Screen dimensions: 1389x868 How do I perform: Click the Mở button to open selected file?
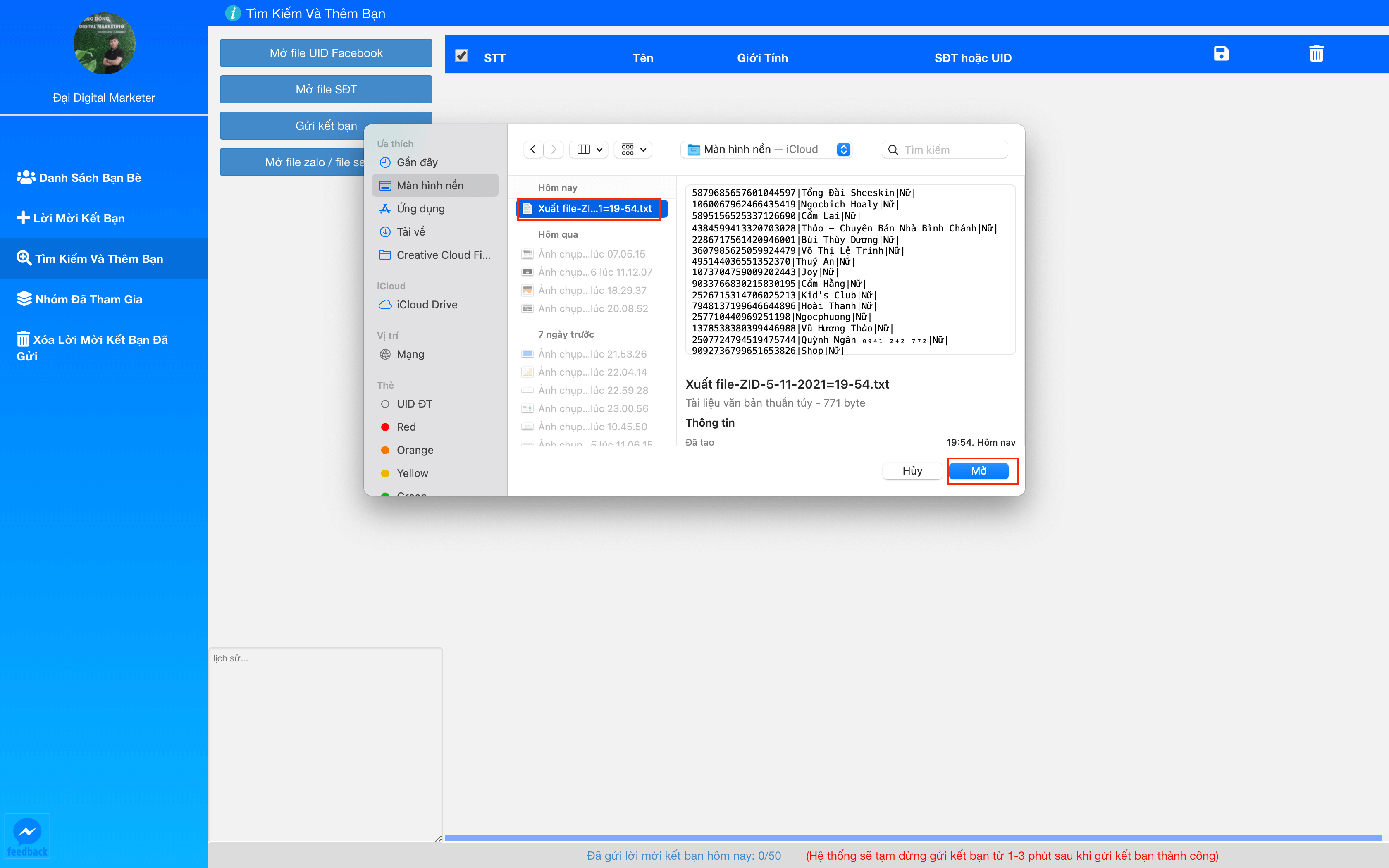tap(981, 470)
